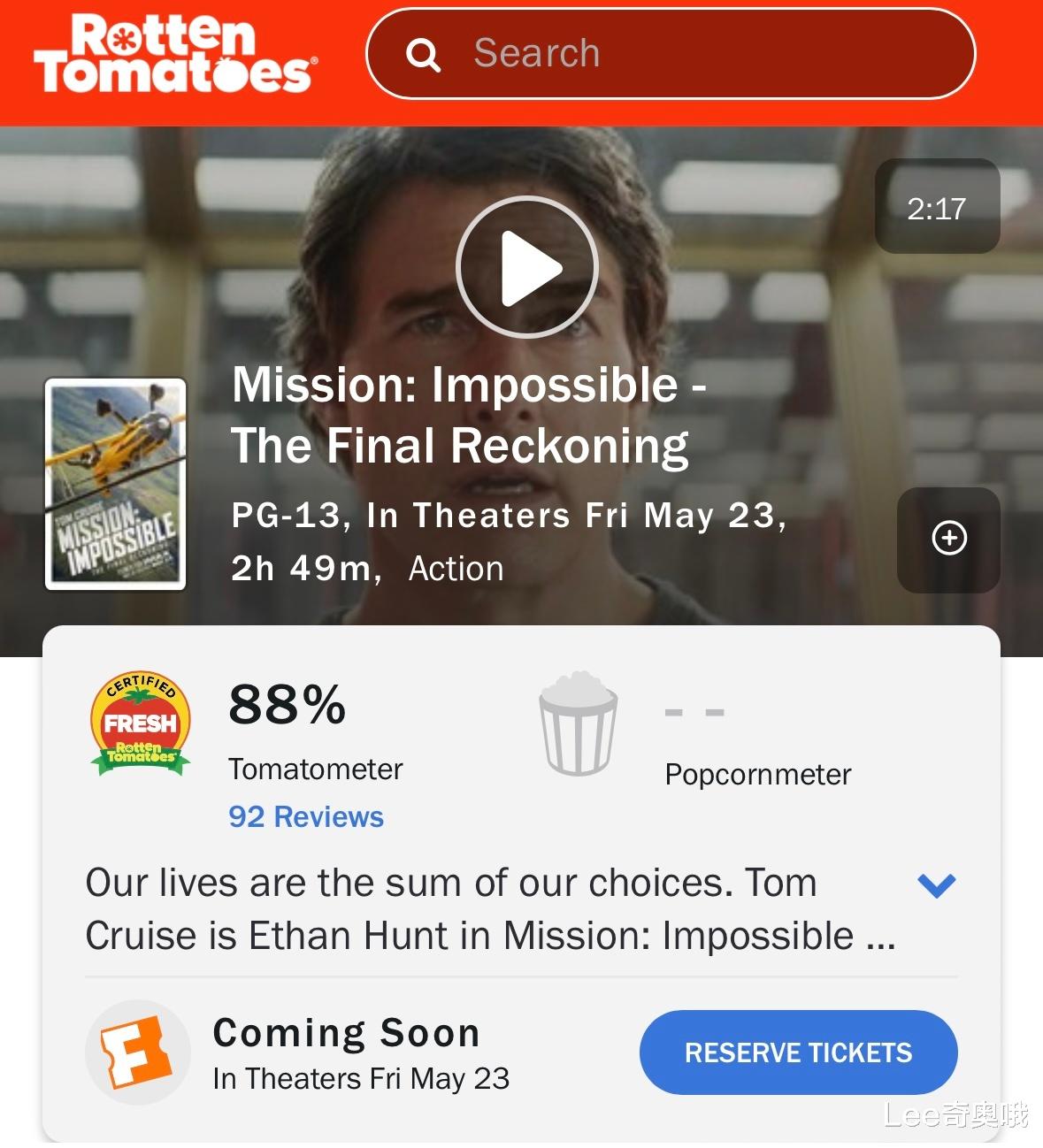Click the Certified Fresh badge icon

click(141, 723)
